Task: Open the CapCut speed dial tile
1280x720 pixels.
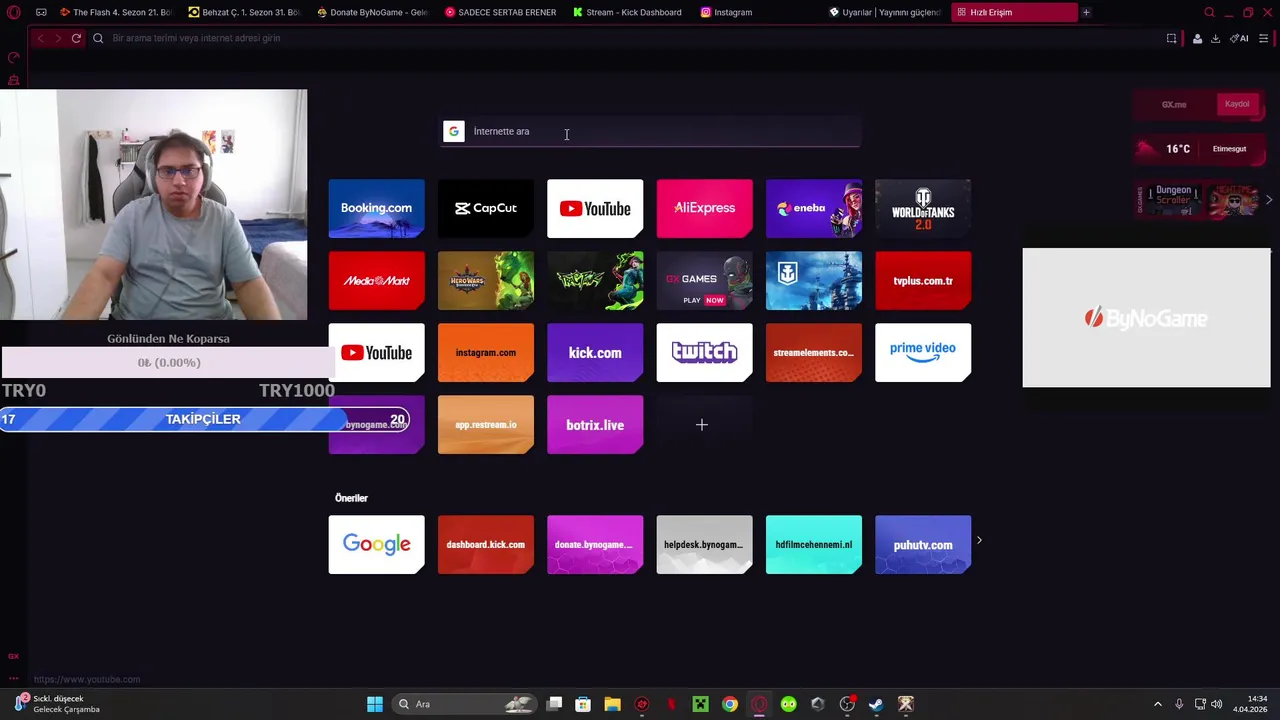Action: coord(485,208)
